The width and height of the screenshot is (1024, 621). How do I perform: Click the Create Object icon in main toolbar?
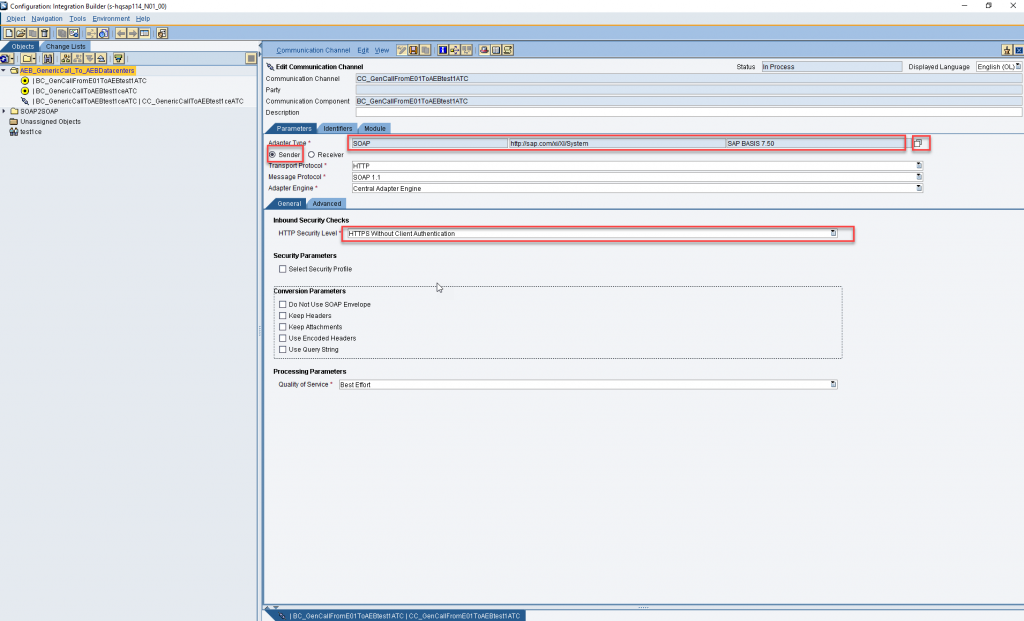[9, 33]
